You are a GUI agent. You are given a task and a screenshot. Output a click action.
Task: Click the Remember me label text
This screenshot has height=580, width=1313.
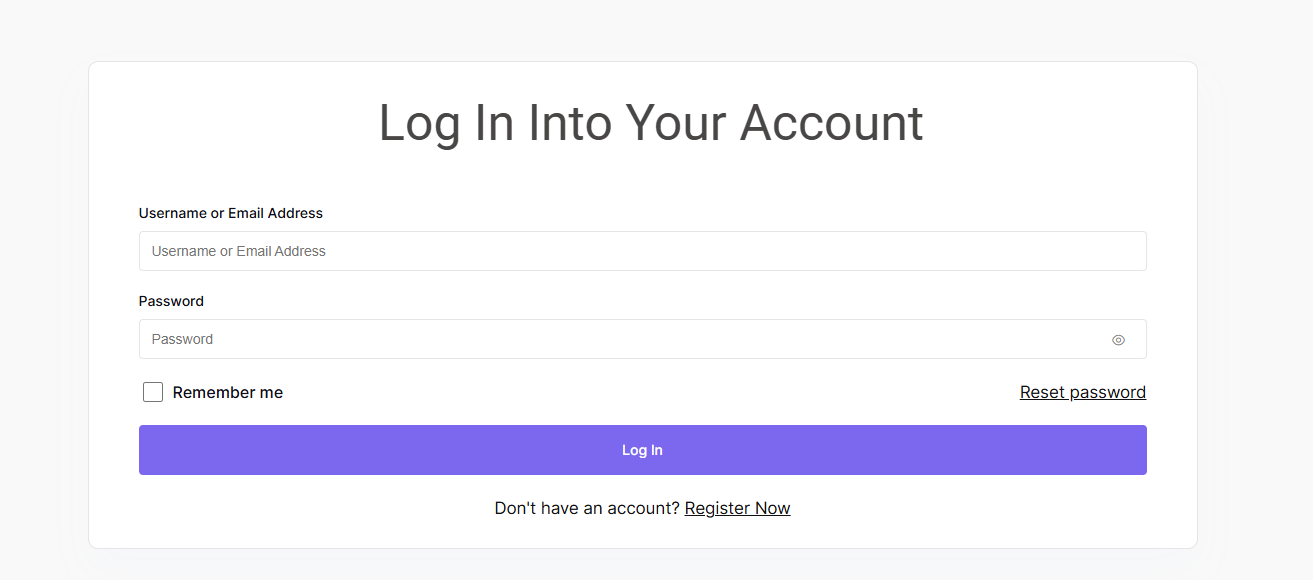[228, 392]
